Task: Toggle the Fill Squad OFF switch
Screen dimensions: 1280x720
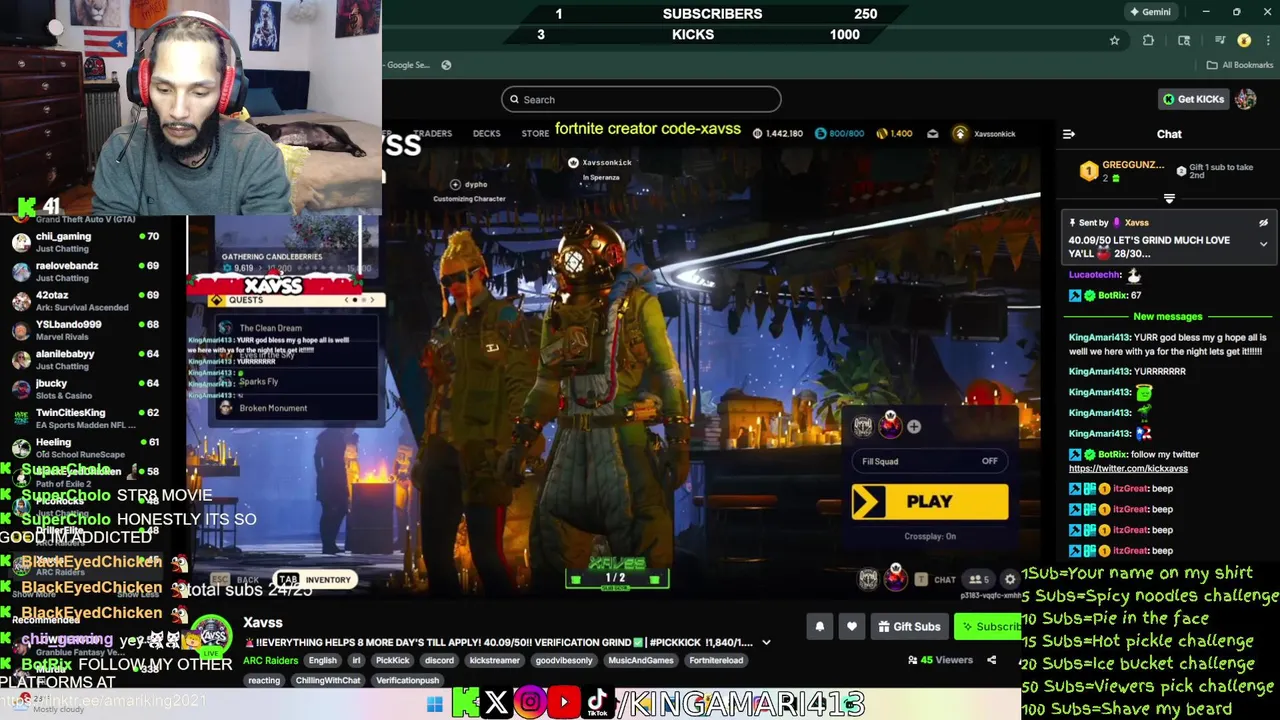Action: [930, 461]
